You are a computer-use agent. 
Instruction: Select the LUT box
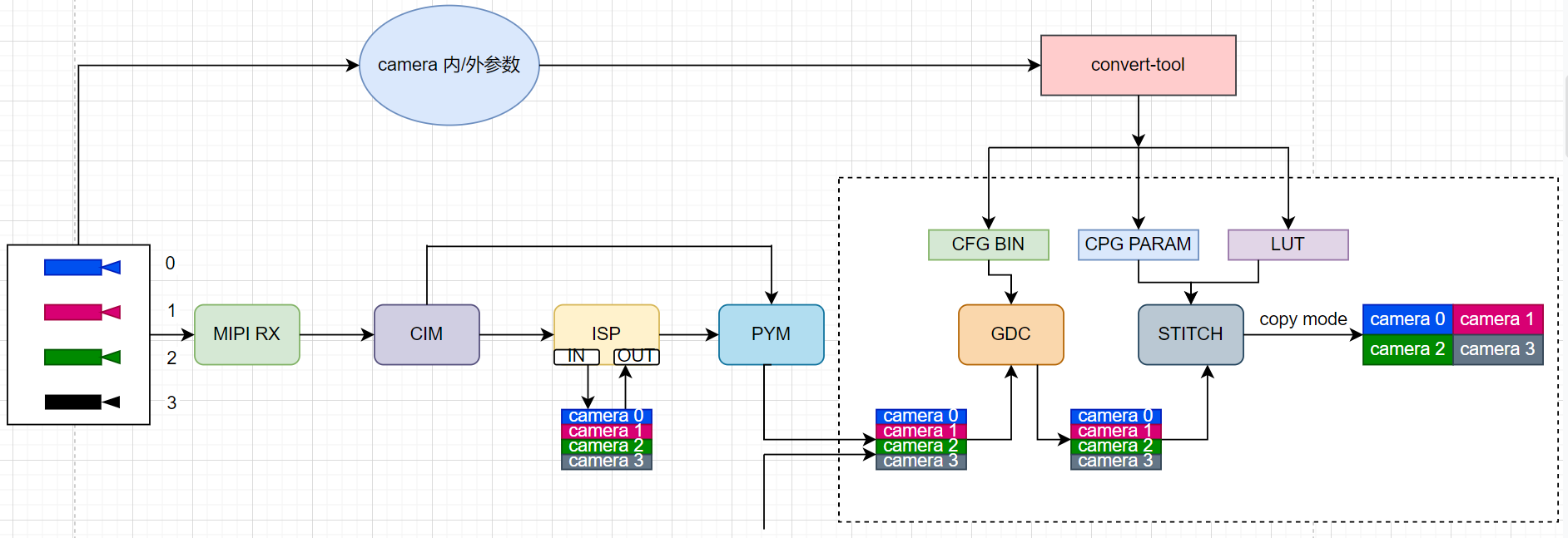click(x=1288, y=244)
